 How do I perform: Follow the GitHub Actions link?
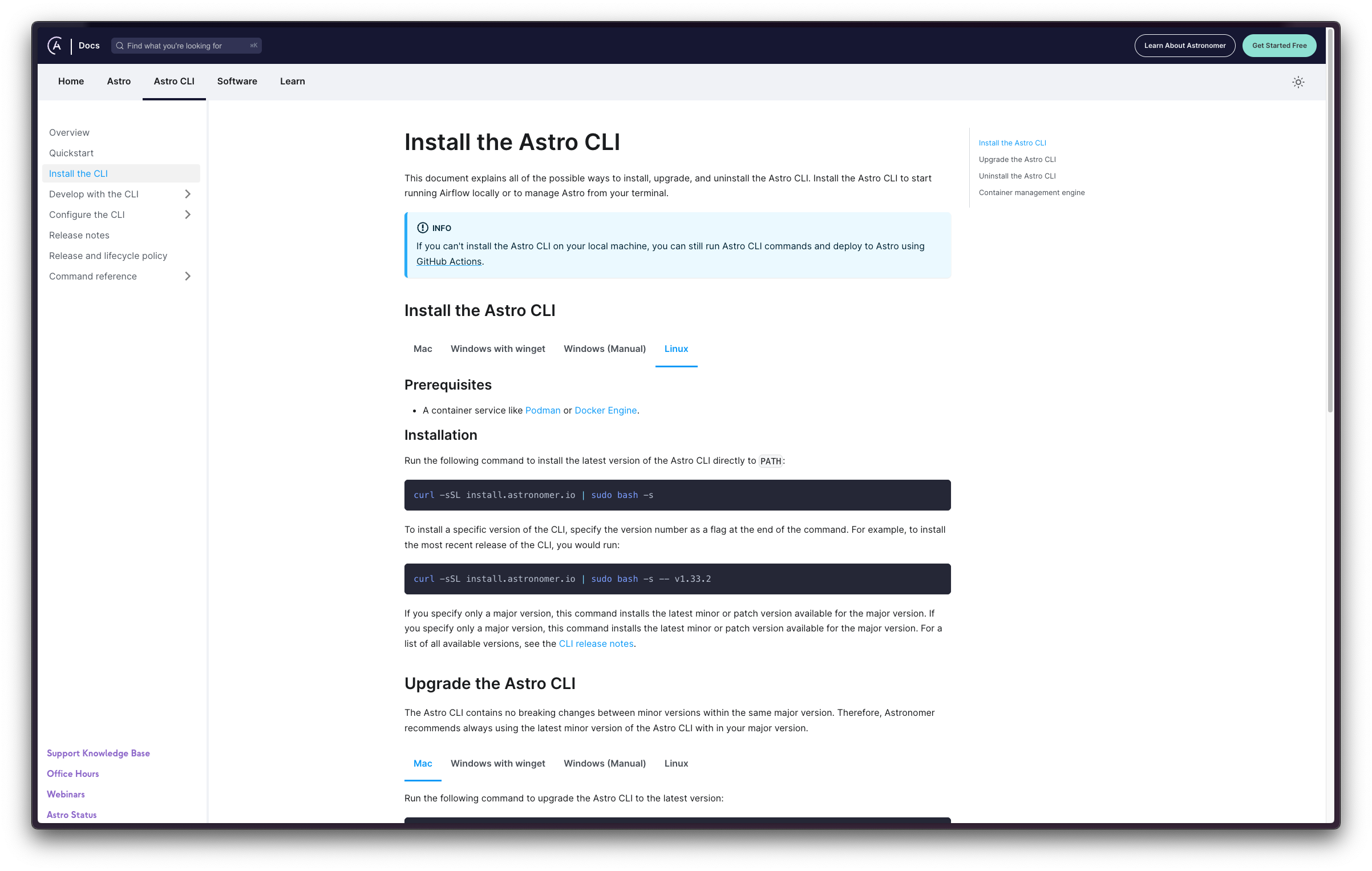point(449,262)
